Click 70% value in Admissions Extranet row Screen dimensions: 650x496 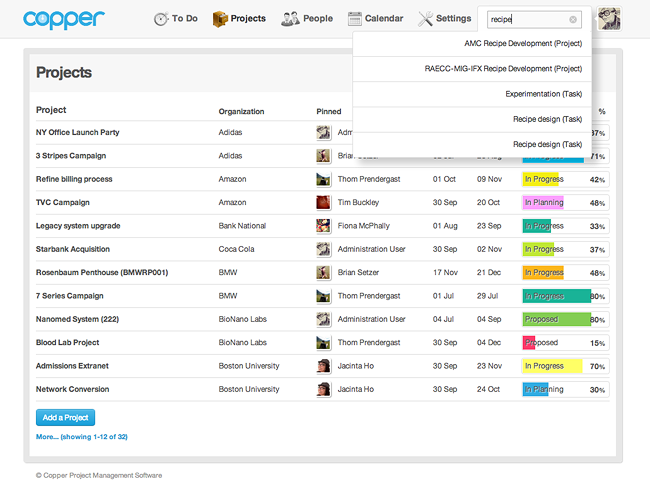point(597,366)
